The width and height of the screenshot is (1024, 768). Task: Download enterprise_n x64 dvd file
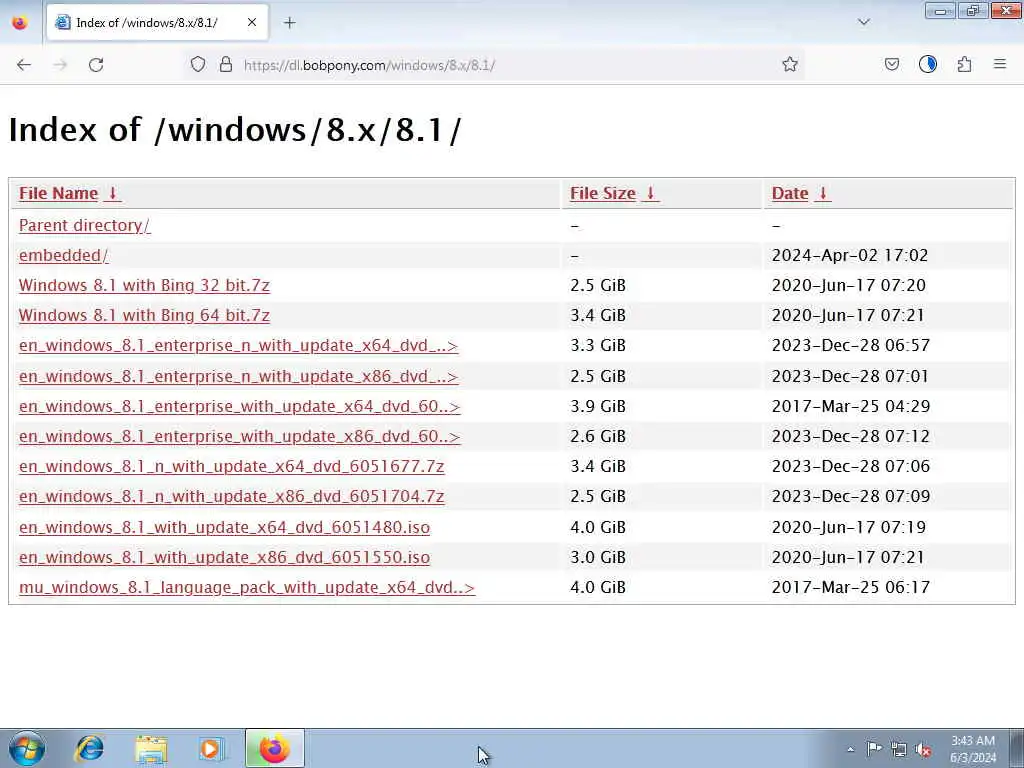tap(238, 345)
